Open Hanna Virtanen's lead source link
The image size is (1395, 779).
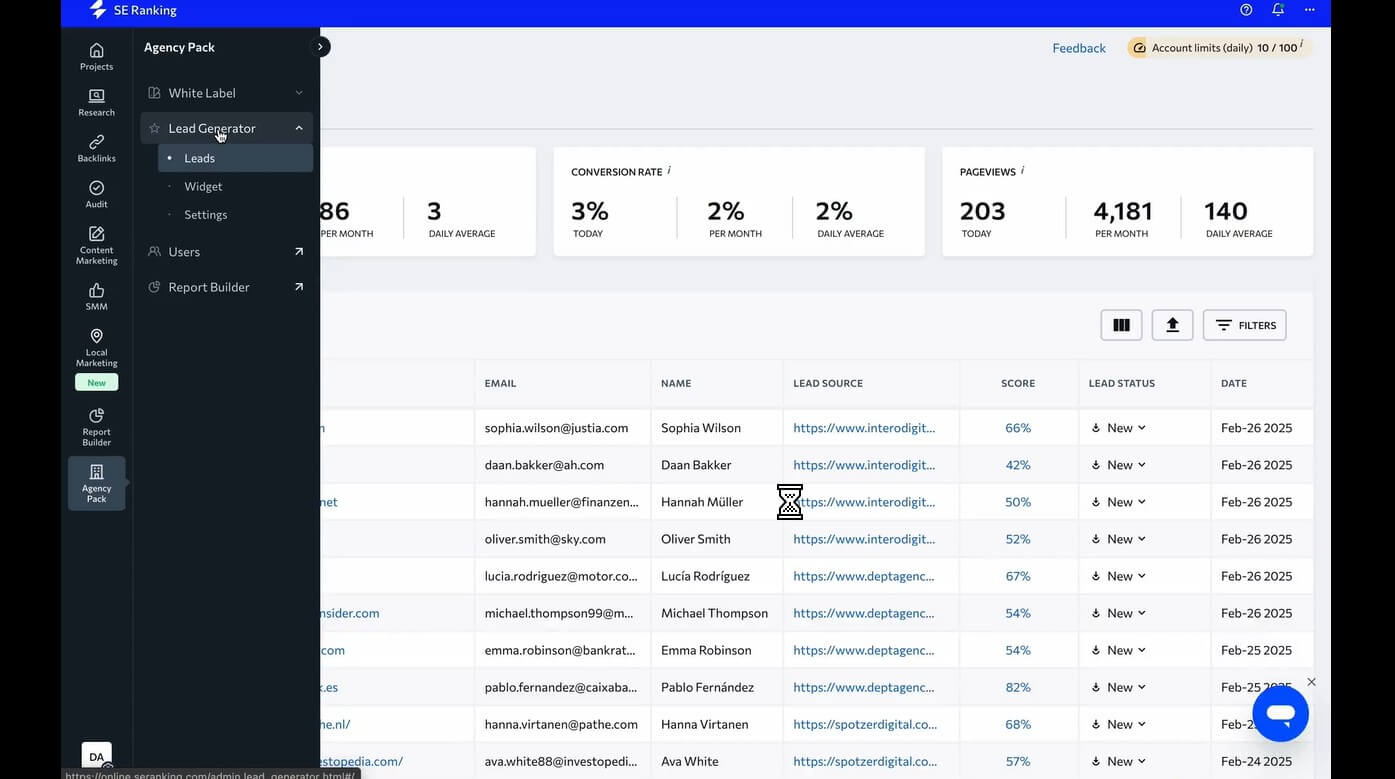click(865, 724)
